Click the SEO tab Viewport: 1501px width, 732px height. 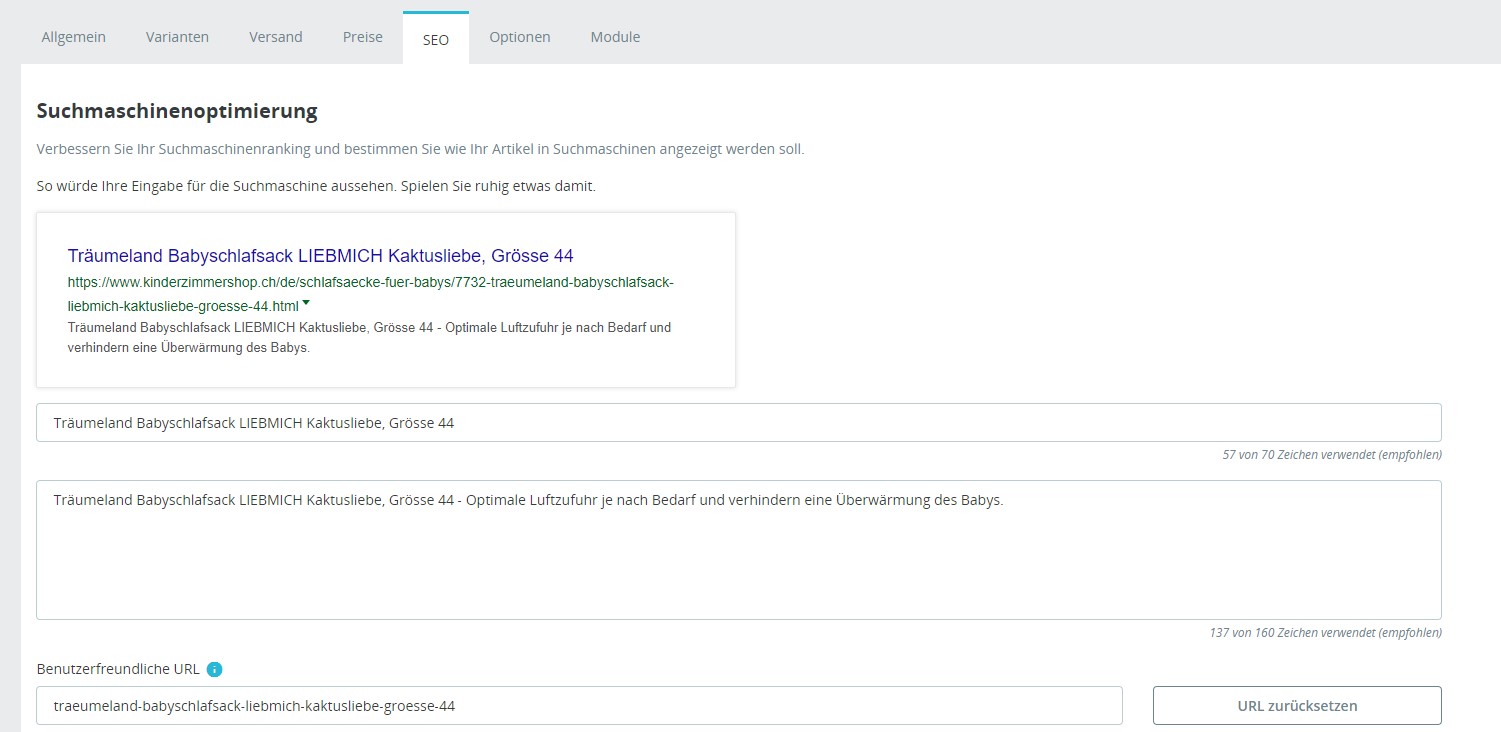coord(436,38)
